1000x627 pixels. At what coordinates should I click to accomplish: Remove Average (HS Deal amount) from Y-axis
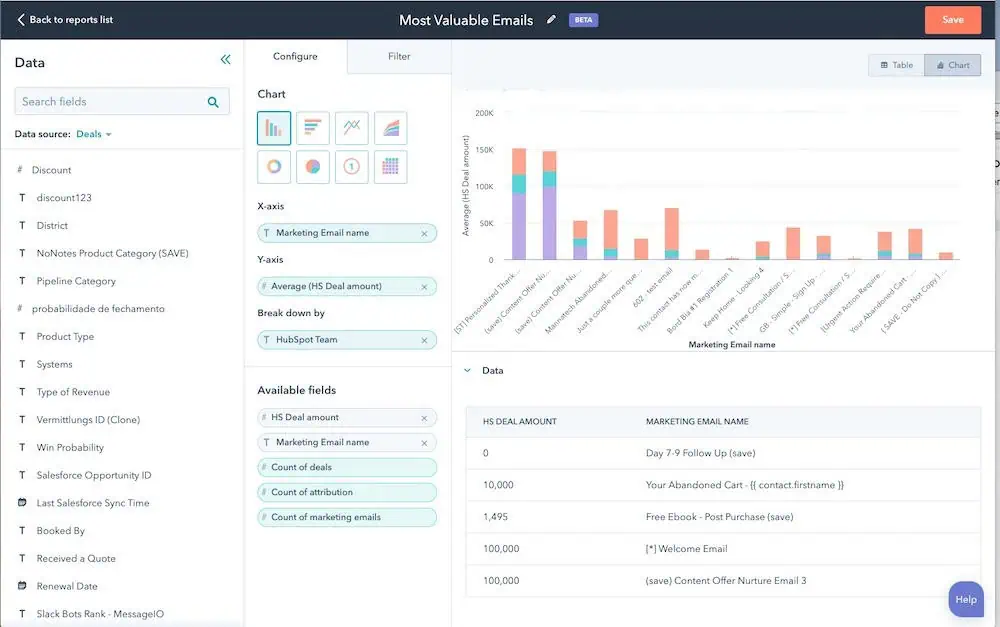click(424, 287)
